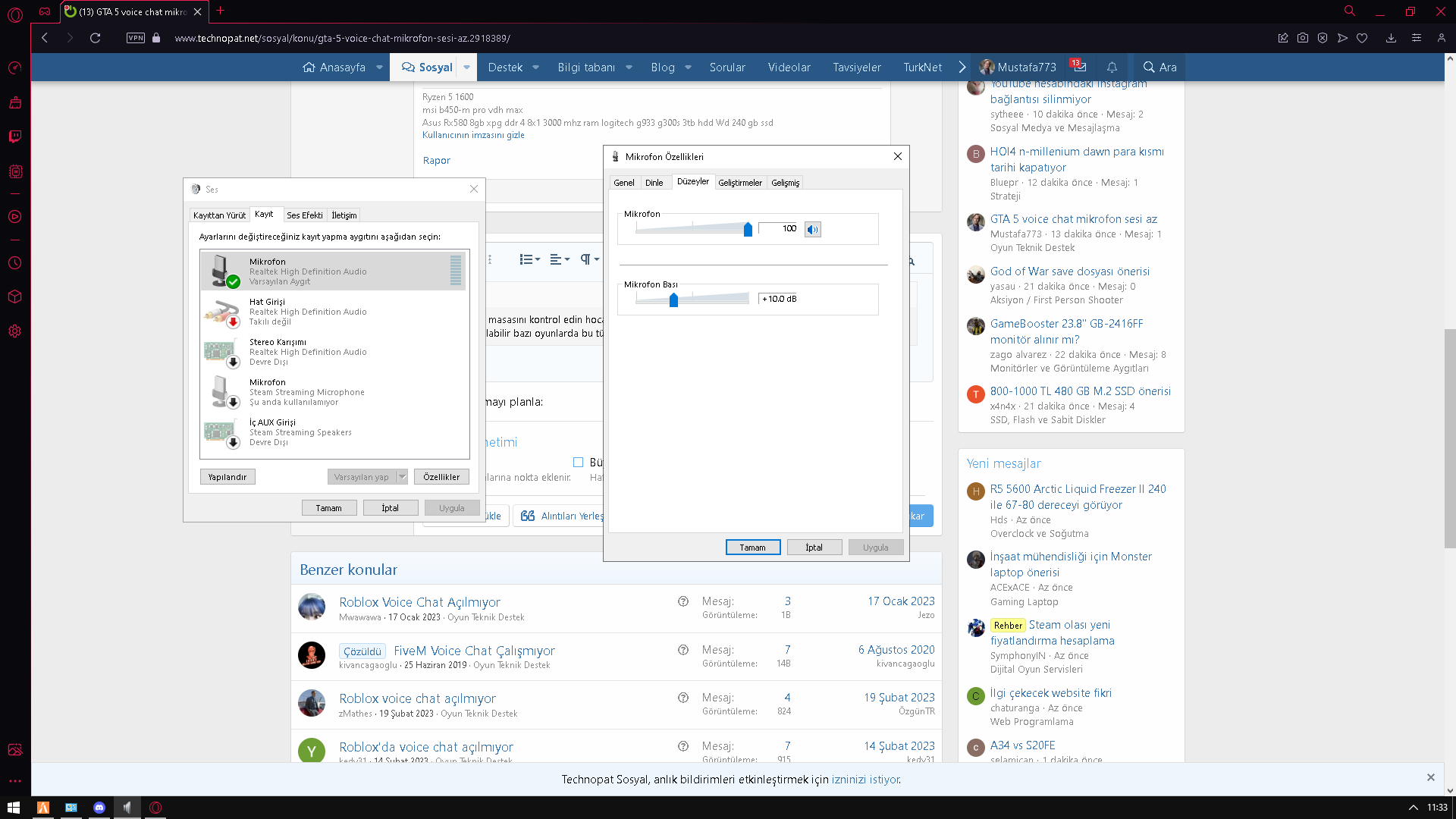Mute the microphone via speaker icon
Image resolution: width=1456 pixels, height=819 pixels.
[812, 229]
